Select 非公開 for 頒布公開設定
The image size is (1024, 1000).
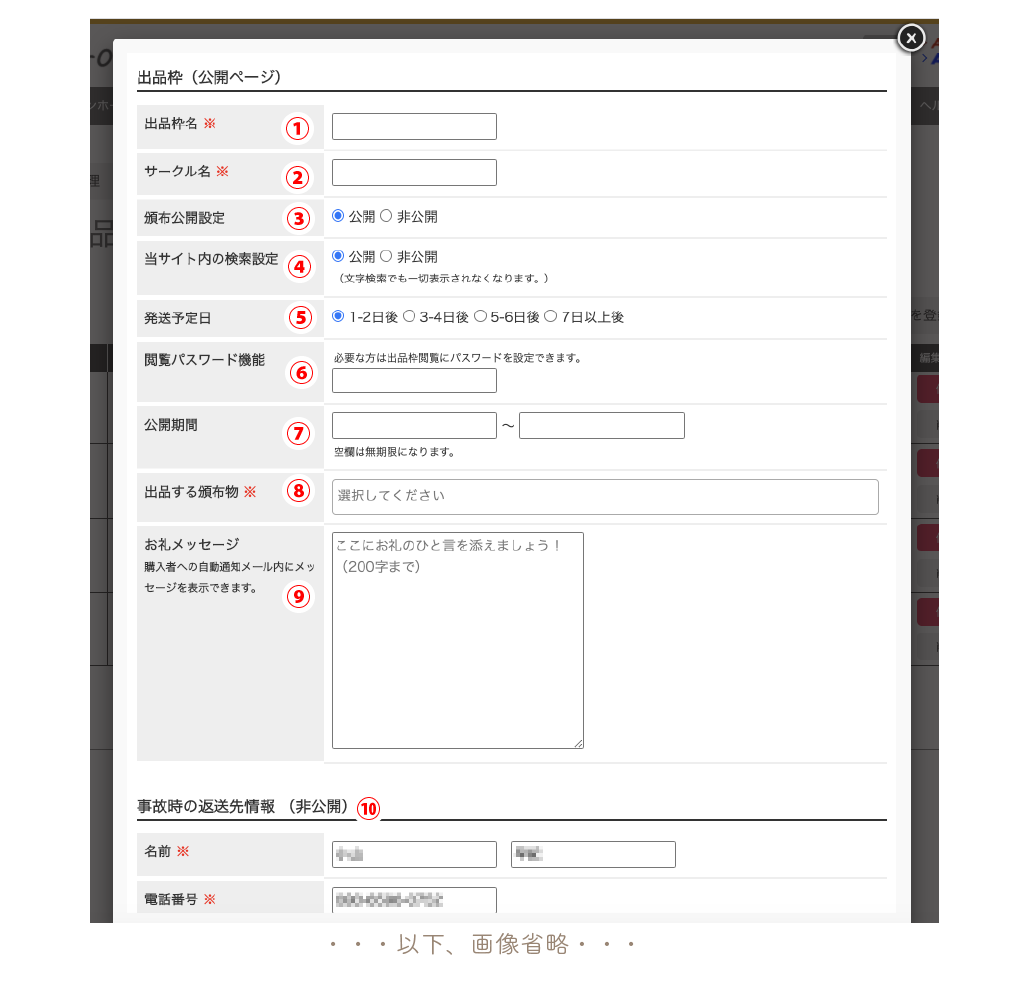[x=386, y=216]
